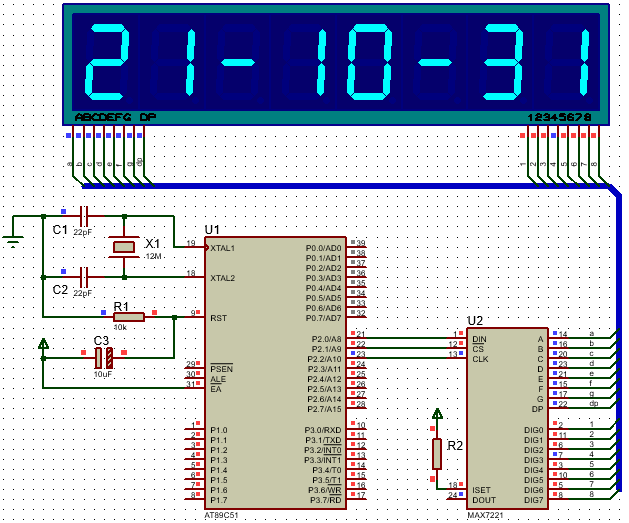Click the P0.0/AD0 pin label
The width and height of the screenshot is (629, 523).
pyautogui.click(x=323, y=248)
